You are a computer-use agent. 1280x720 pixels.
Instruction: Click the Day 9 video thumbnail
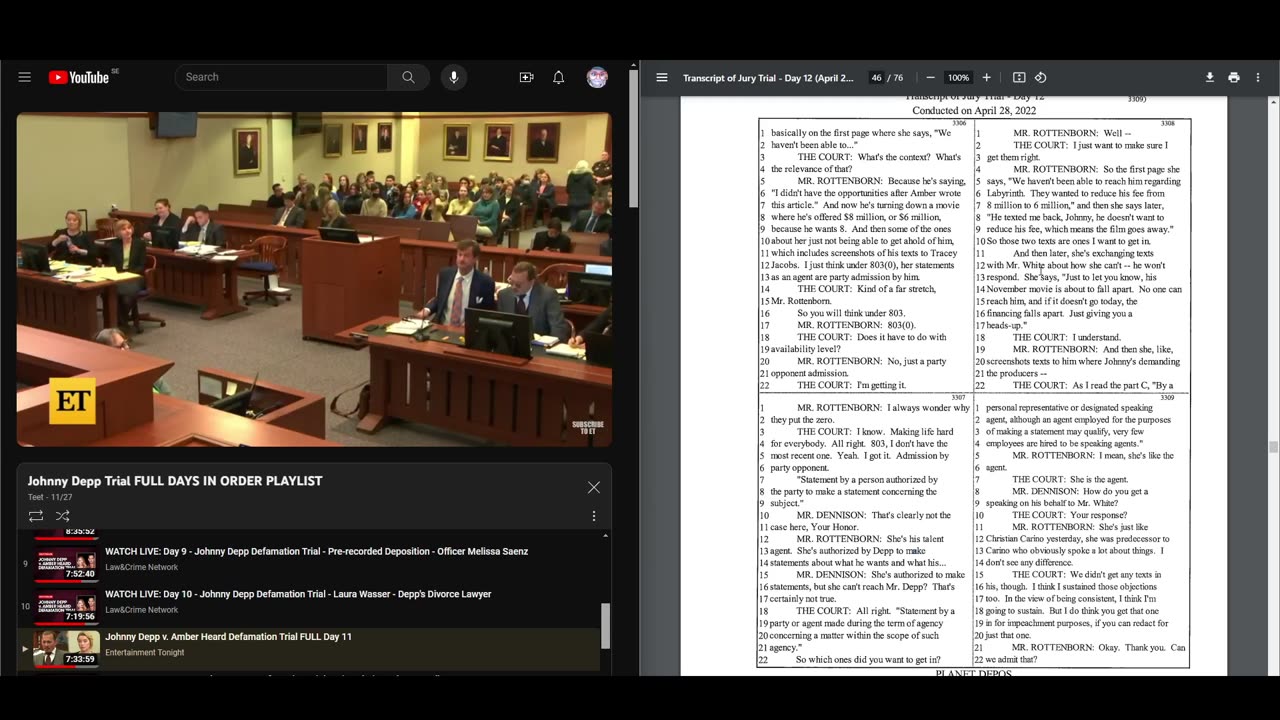pos(67,565)
